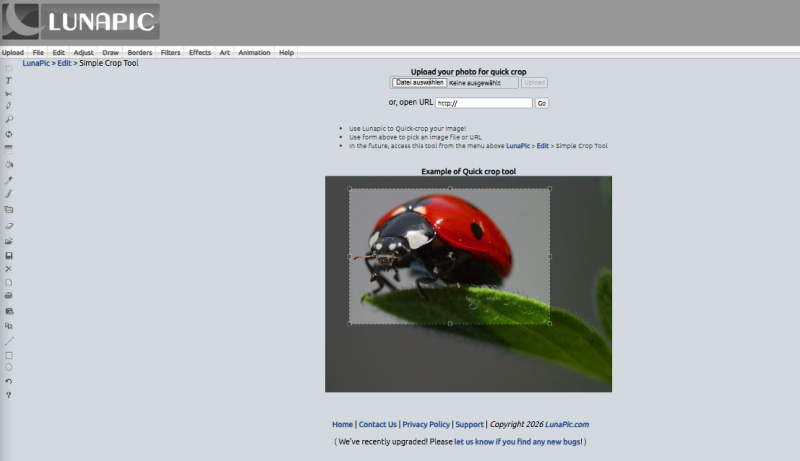This screenshot has width=800, height=461.
Task: Select the Text tool in the left toolbar
Action: click(x=9, y=81)
